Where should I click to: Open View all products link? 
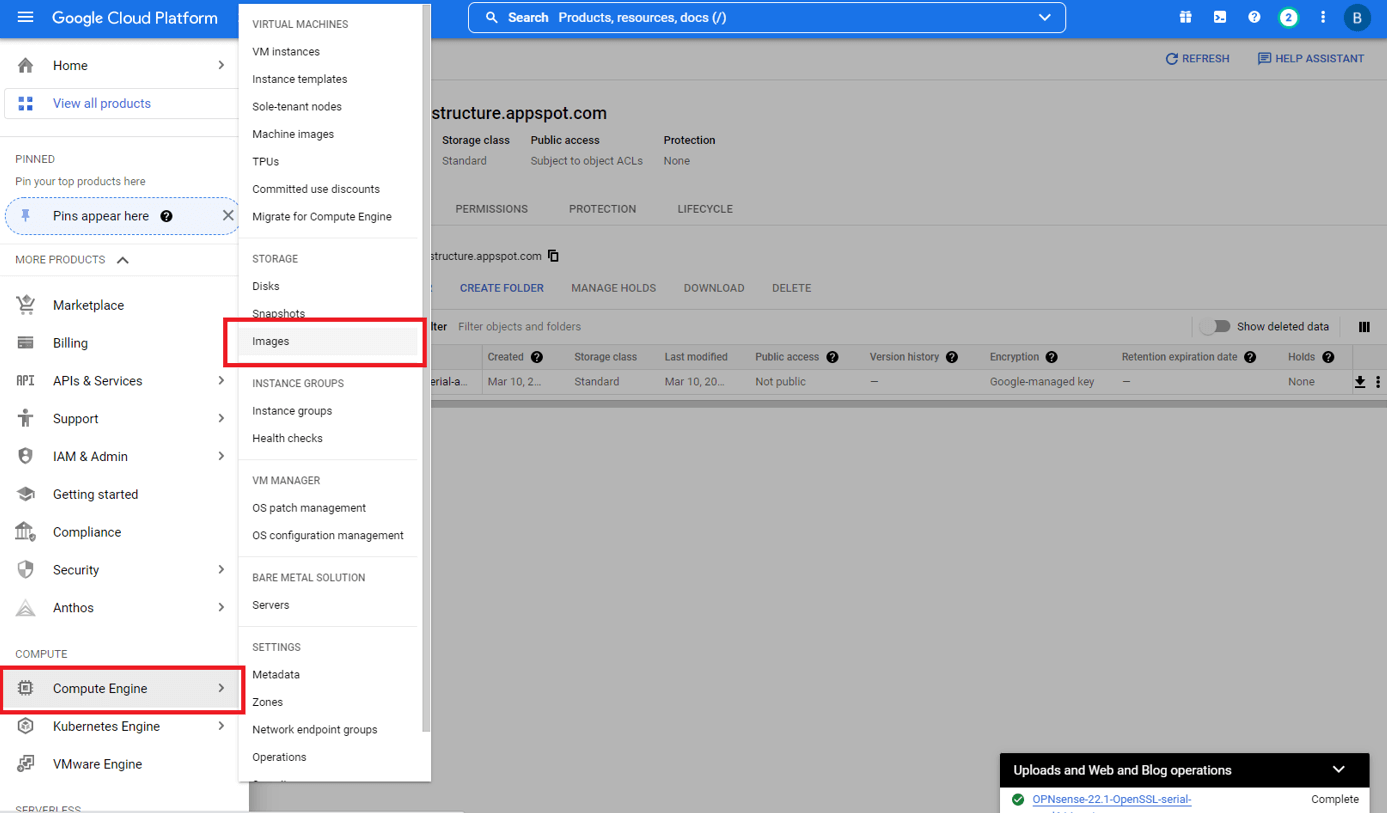102,103
